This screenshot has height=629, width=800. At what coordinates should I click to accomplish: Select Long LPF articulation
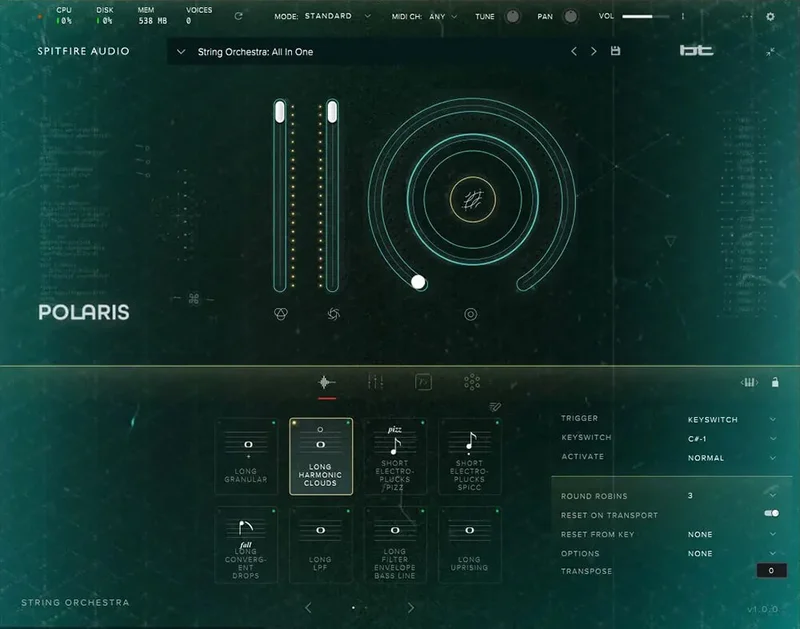pos(321,544)
